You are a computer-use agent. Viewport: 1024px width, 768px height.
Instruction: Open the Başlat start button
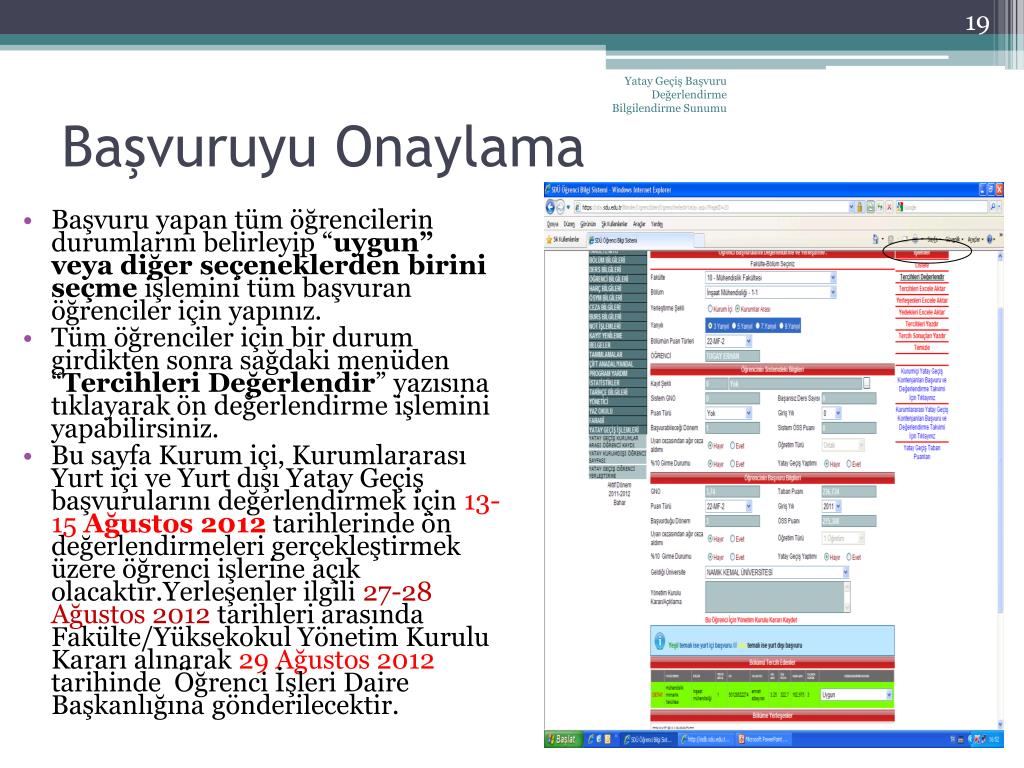563,739
